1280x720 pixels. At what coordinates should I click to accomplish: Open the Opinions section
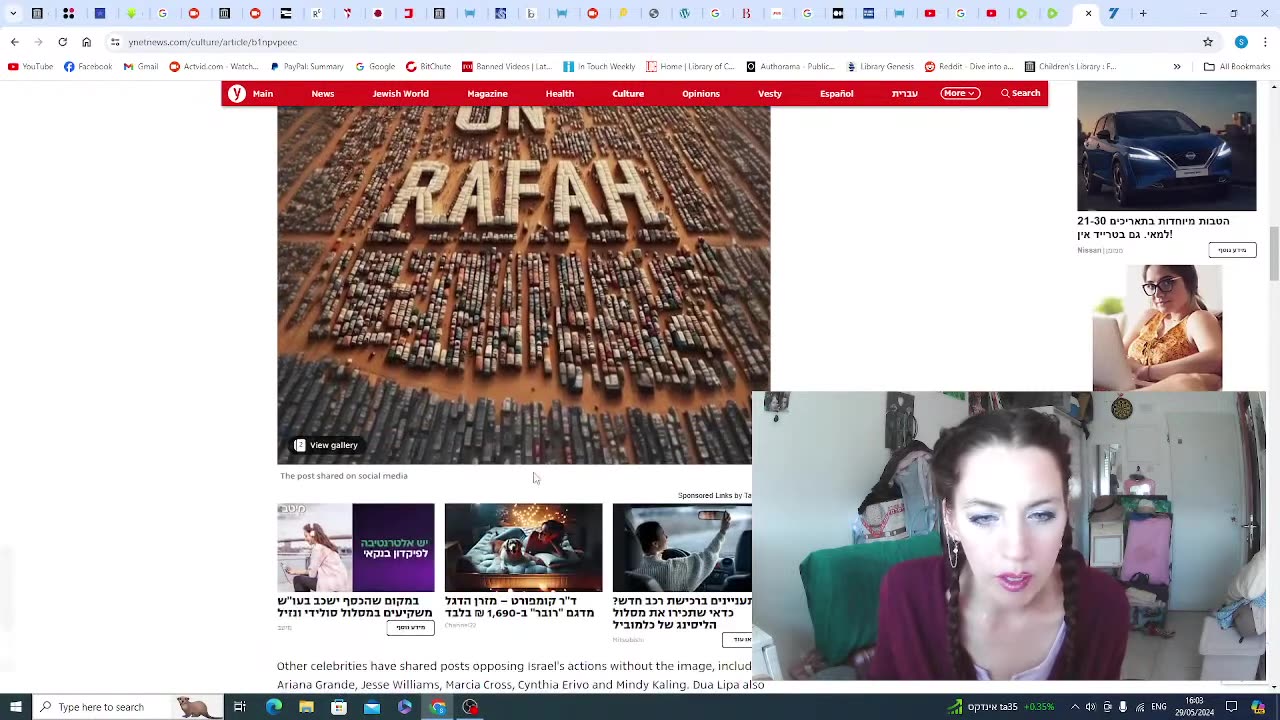click(700, 94)
